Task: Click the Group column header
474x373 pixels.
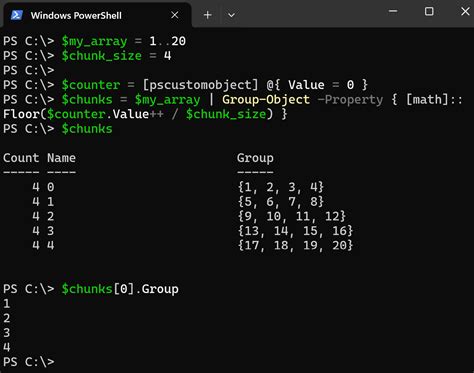Action: pyautogui.click(x=255, y=158)
